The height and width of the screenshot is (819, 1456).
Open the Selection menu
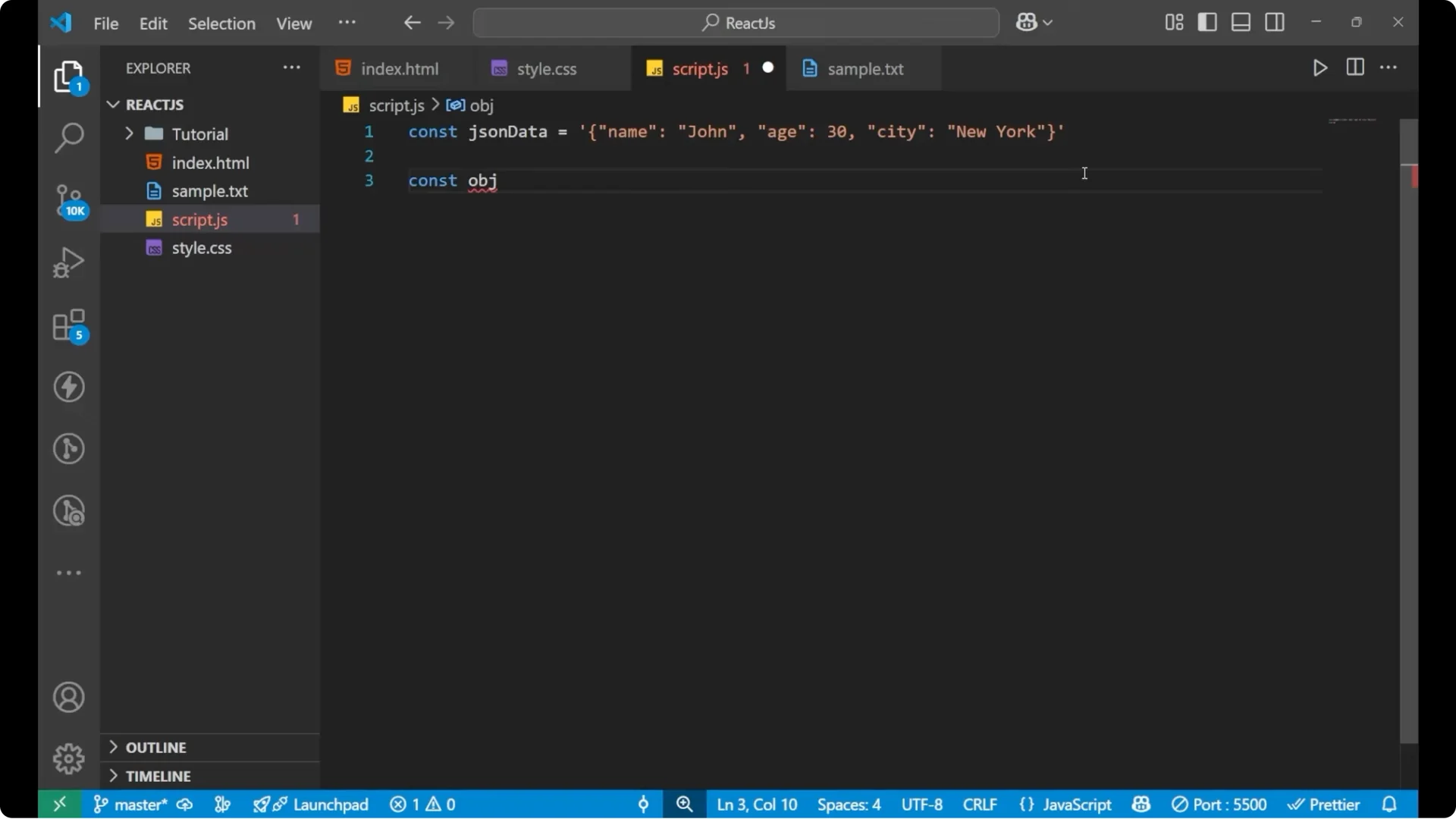[x=221, y=24]
